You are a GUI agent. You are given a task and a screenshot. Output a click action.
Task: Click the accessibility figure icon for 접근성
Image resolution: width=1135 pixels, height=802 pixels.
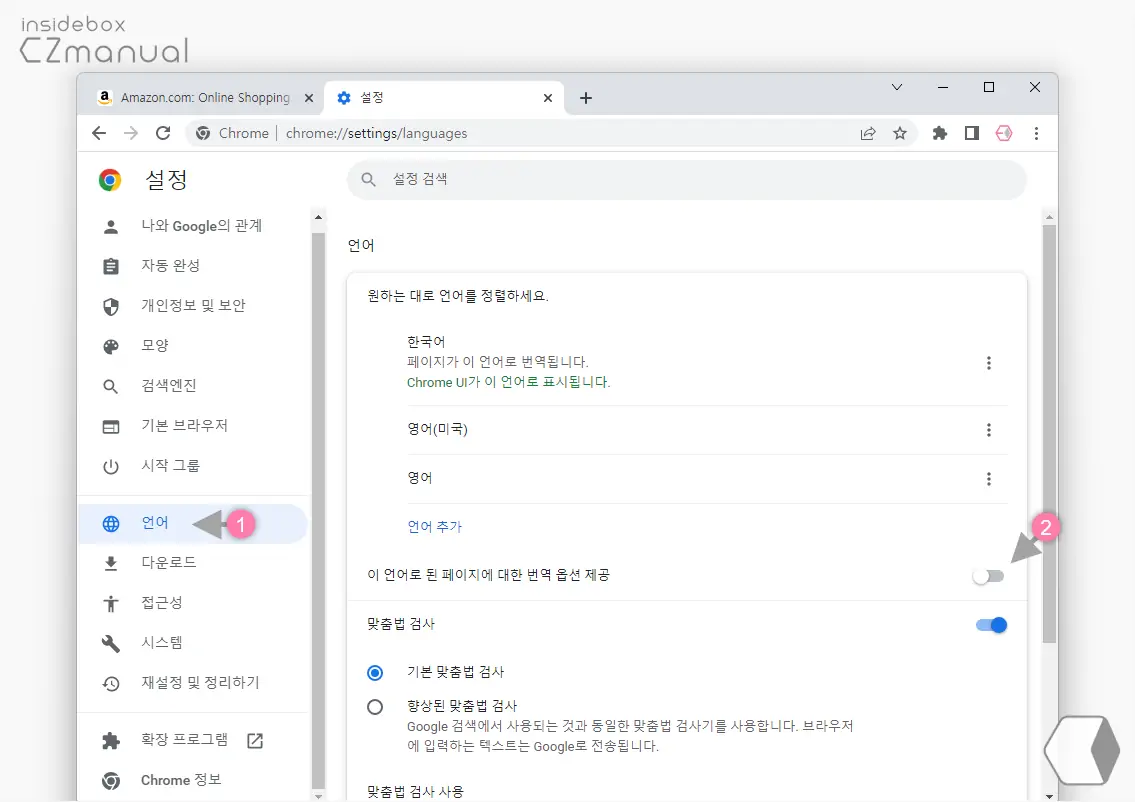tap(111, 604)
